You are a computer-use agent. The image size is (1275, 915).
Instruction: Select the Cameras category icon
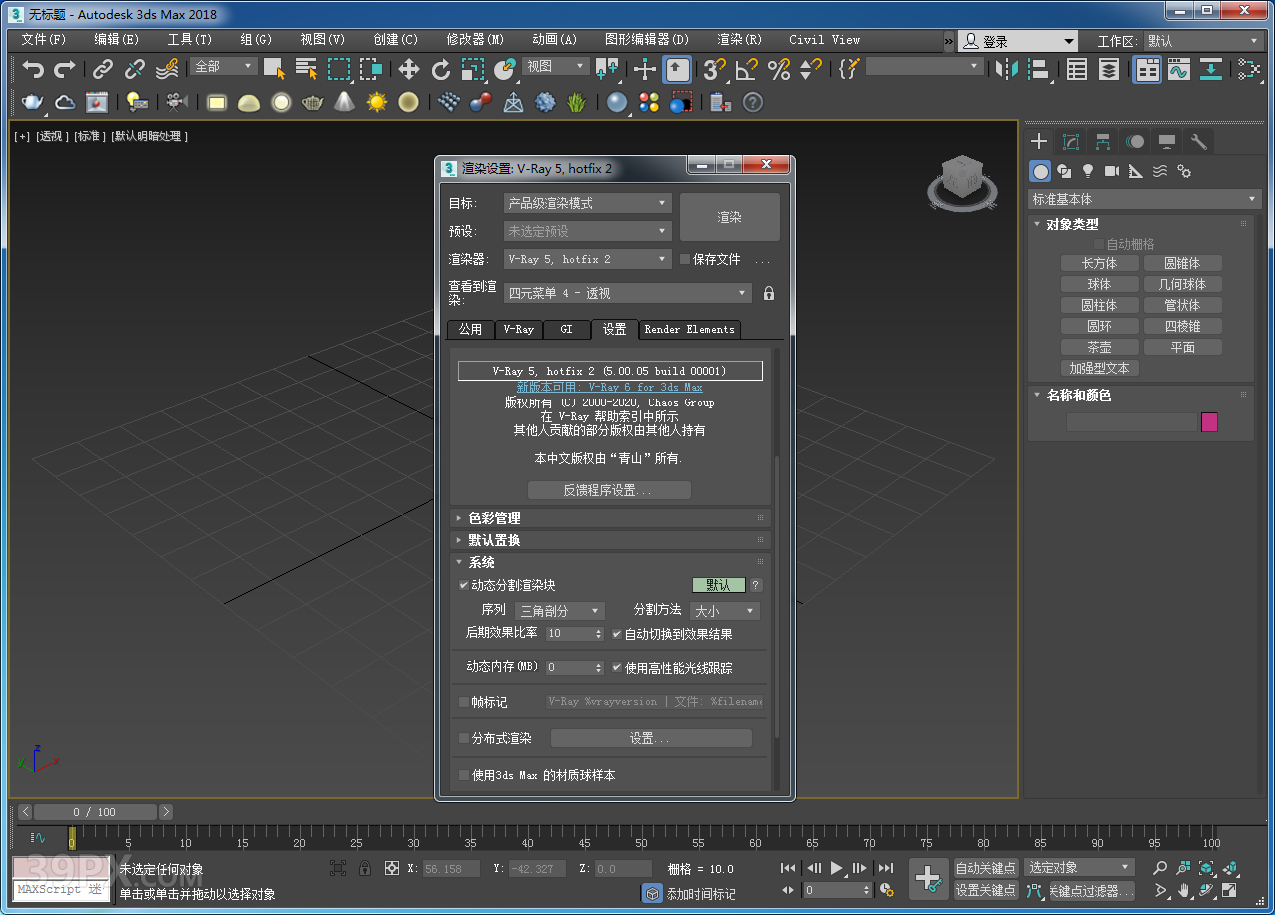(x=1112, y=171)
